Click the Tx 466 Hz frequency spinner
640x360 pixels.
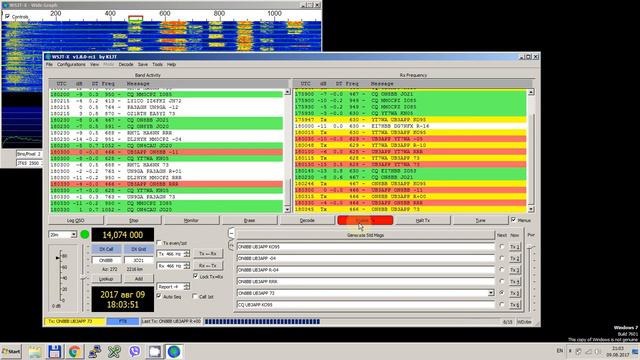point(173,254)
